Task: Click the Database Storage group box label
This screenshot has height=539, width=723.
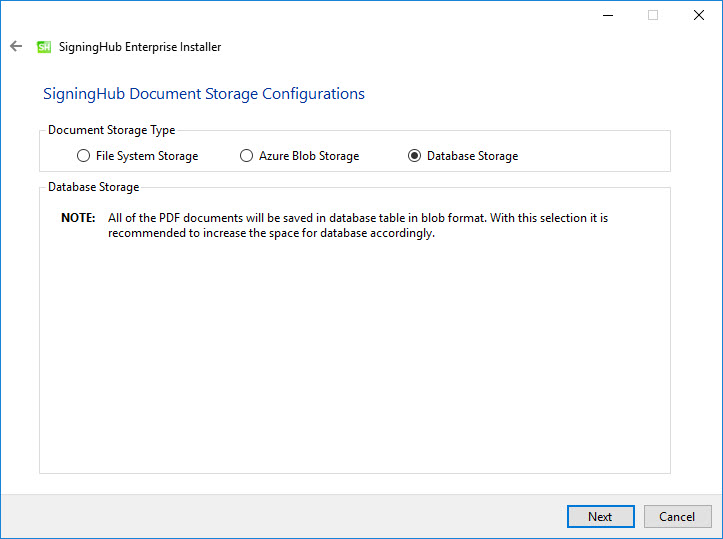Action: [94, 187]
